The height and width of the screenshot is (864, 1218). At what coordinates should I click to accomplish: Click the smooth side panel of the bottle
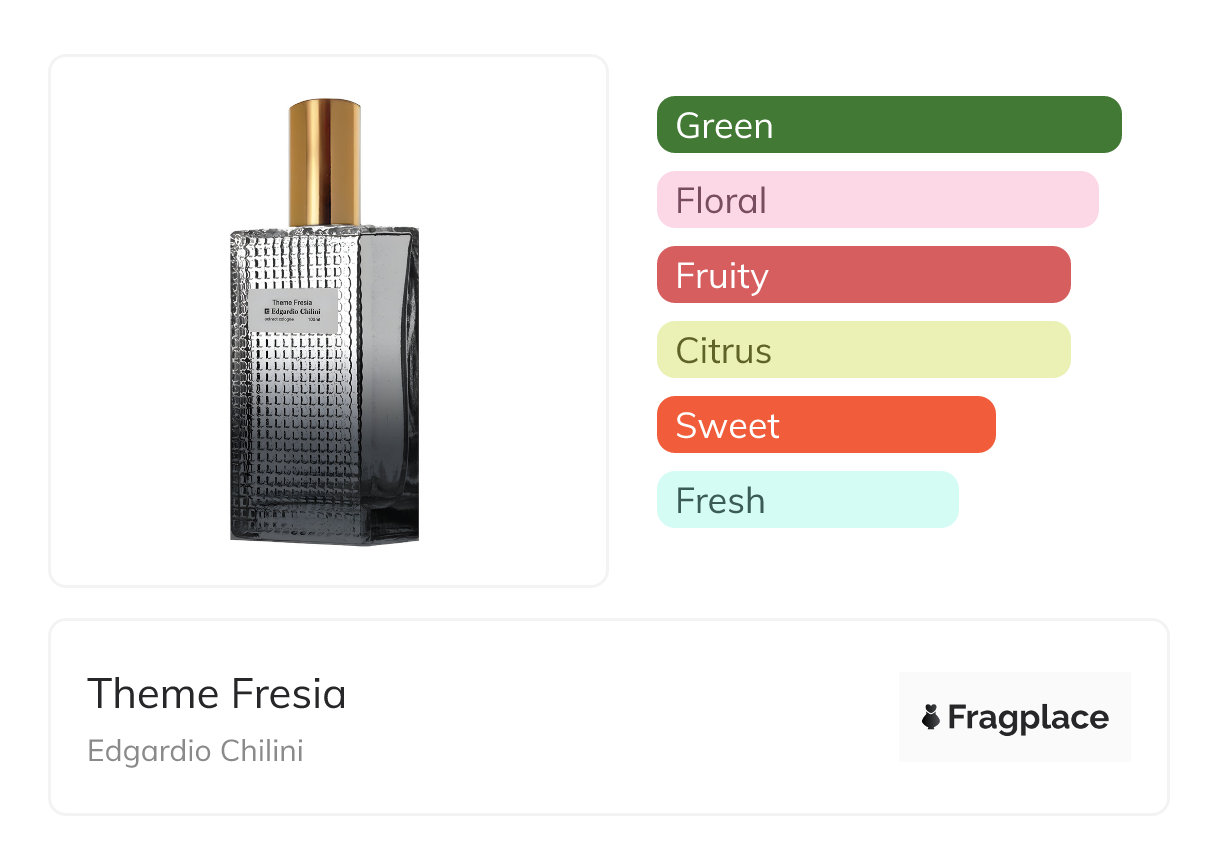click(390, 380)
